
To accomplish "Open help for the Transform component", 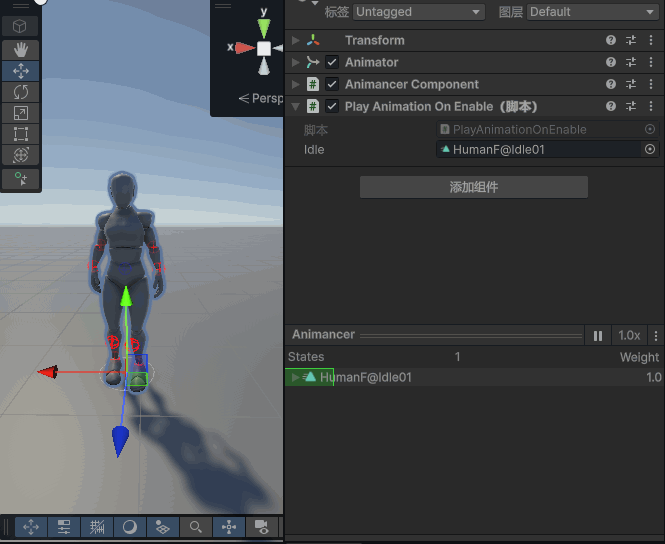I will pyautogui.click(x=611, y=40).
